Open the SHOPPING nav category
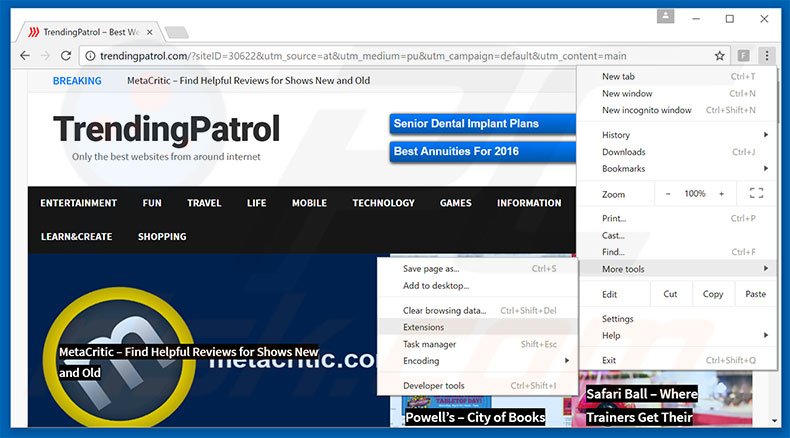Image resolution: width=790 pixels, height=438 pixels. (x=162, y=236)
